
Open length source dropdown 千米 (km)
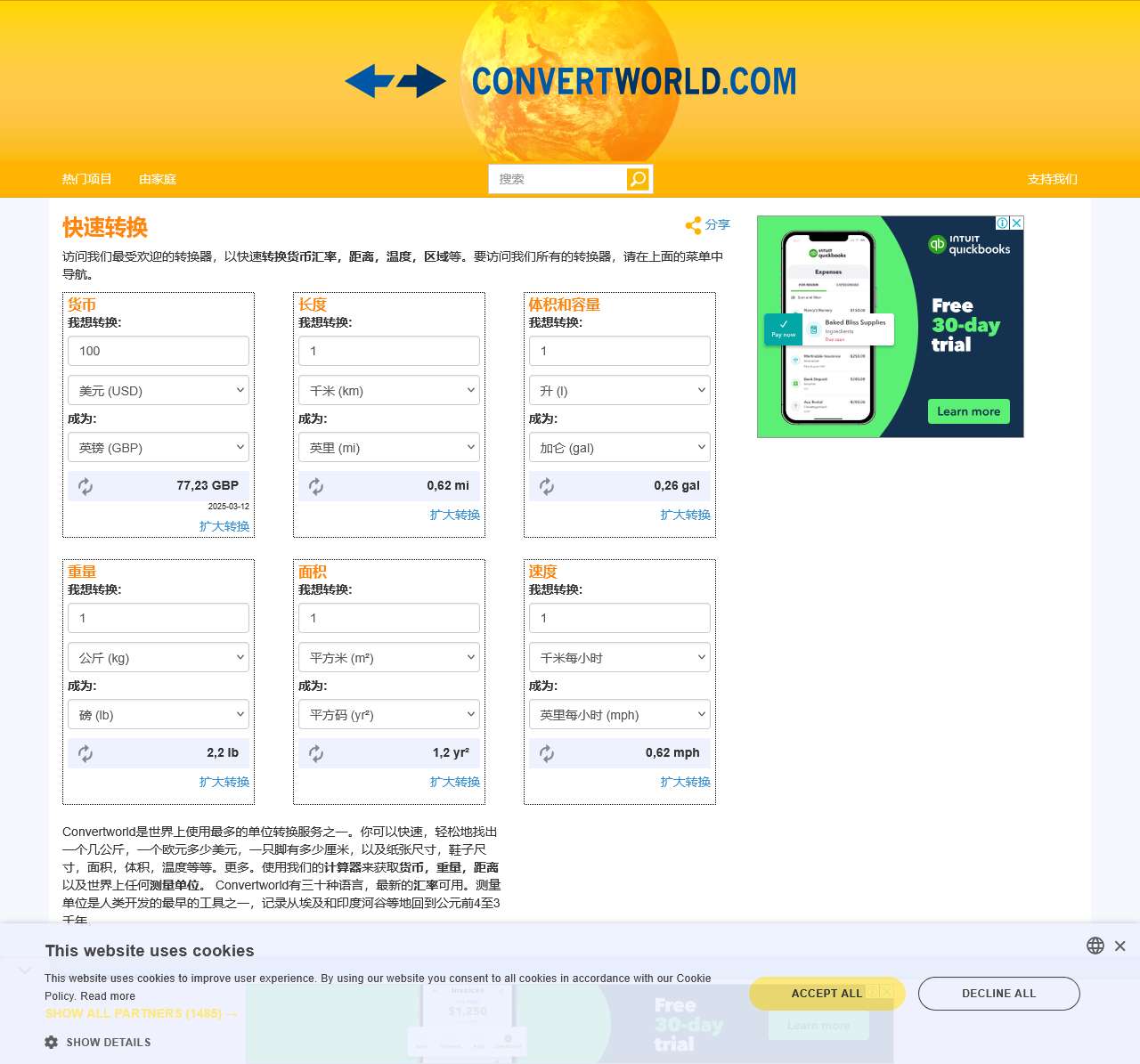(389, 390)
